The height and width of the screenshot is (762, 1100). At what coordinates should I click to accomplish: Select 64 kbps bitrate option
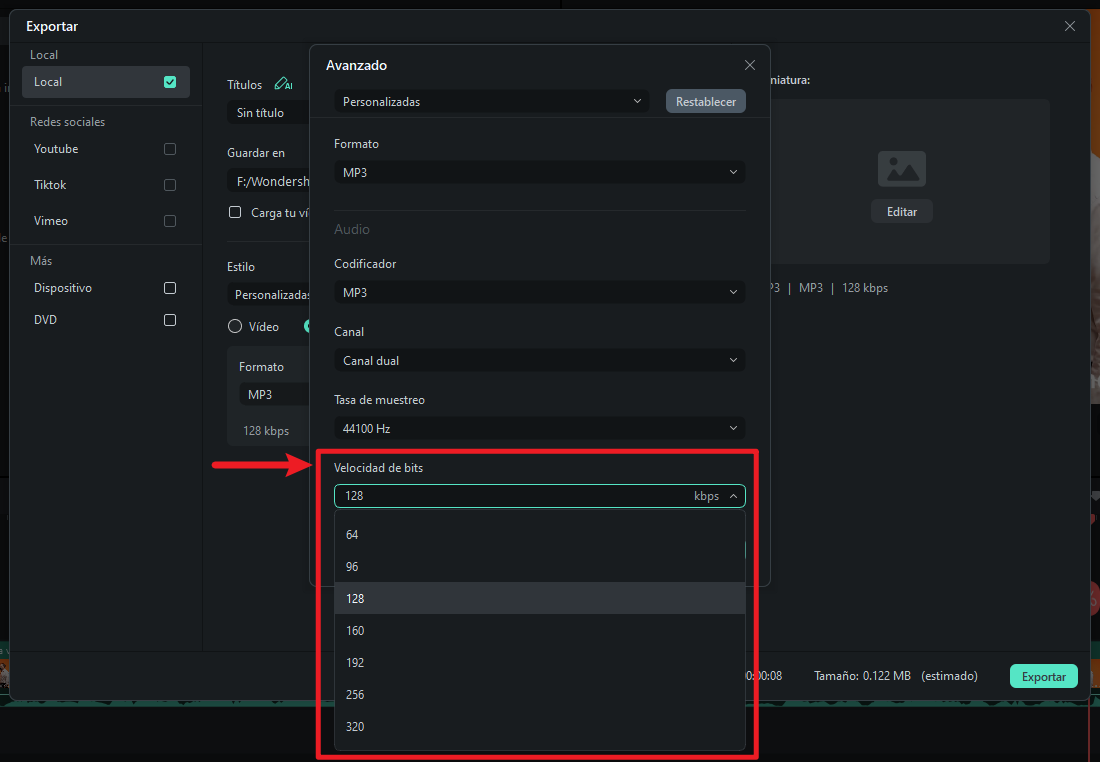[x=539, y=535]
